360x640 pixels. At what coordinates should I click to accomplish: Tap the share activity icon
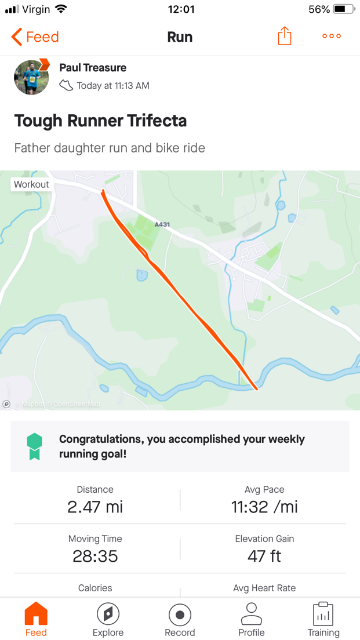point(284,36)
